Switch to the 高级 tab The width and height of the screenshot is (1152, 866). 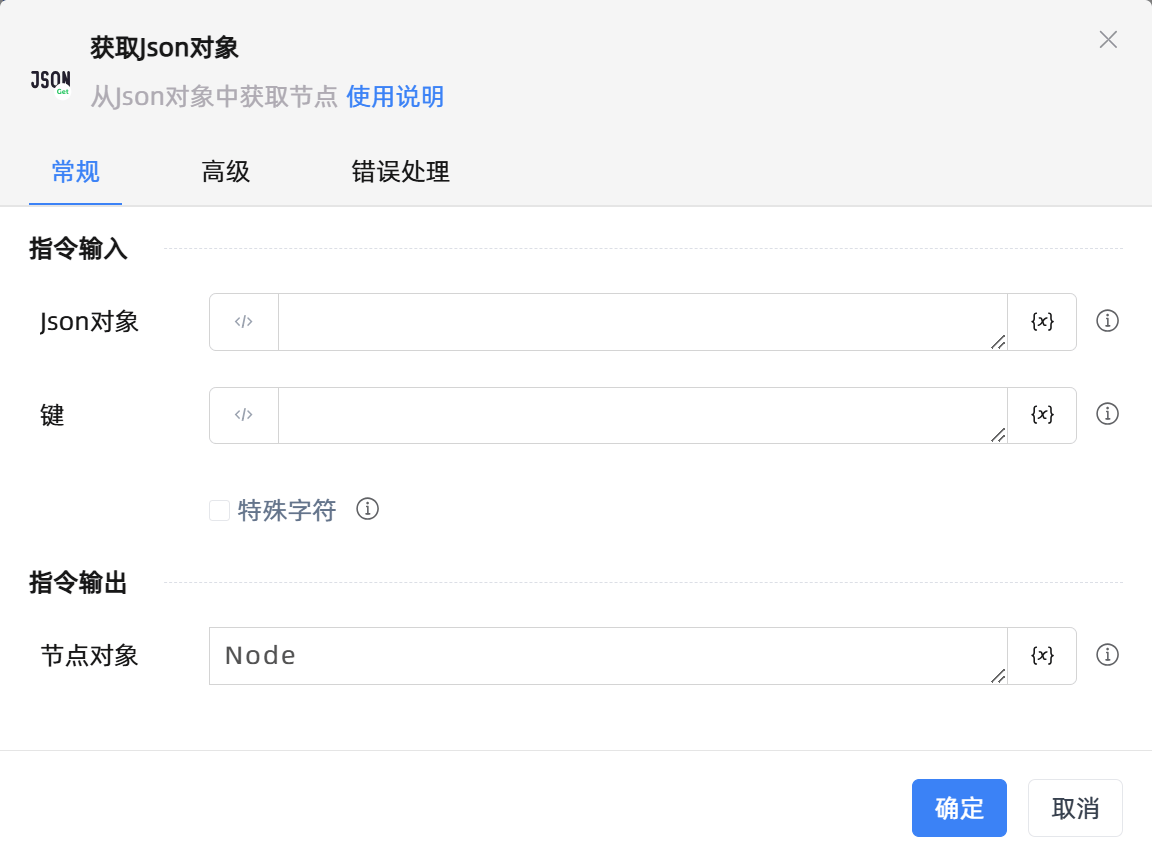click(226, 172)
